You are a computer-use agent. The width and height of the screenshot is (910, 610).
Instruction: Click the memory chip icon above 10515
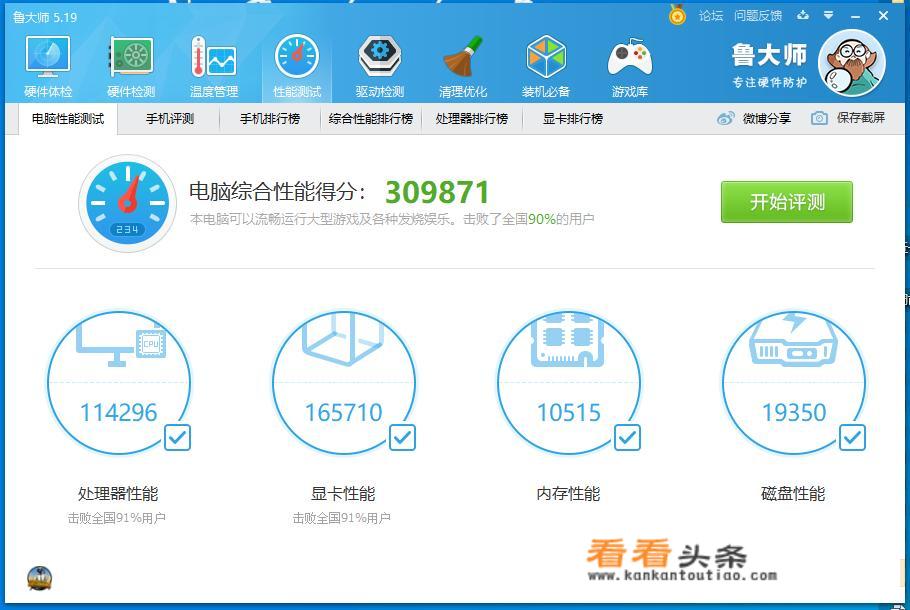[x=568, y=340]
